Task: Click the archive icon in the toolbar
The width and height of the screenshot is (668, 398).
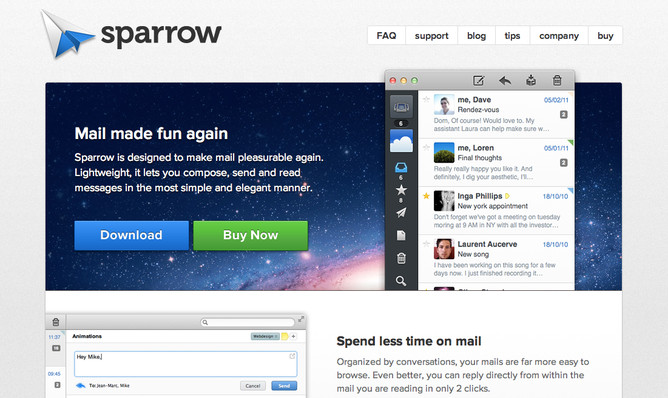Action: coord(531,80)
